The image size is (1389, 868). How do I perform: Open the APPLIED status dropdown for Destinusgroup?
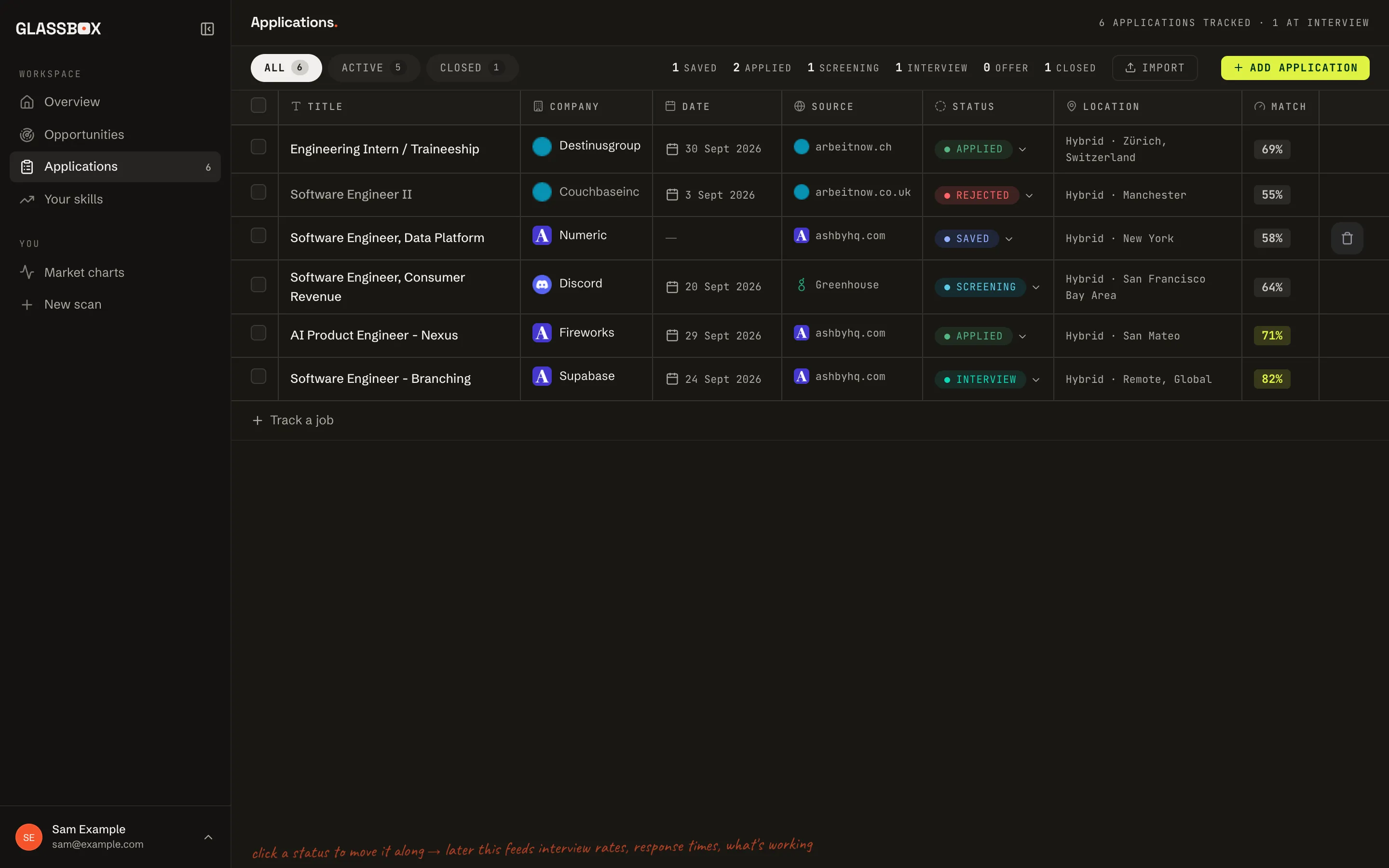pos(980,149)
